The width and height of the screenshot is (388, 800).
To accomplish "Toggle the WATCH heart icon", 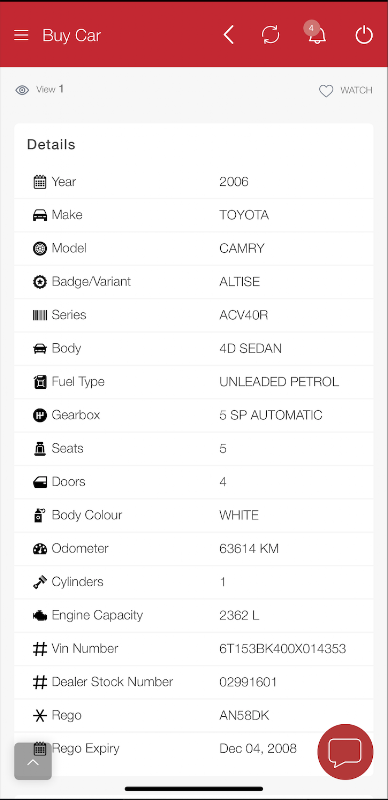I will (x=326, y=91).
